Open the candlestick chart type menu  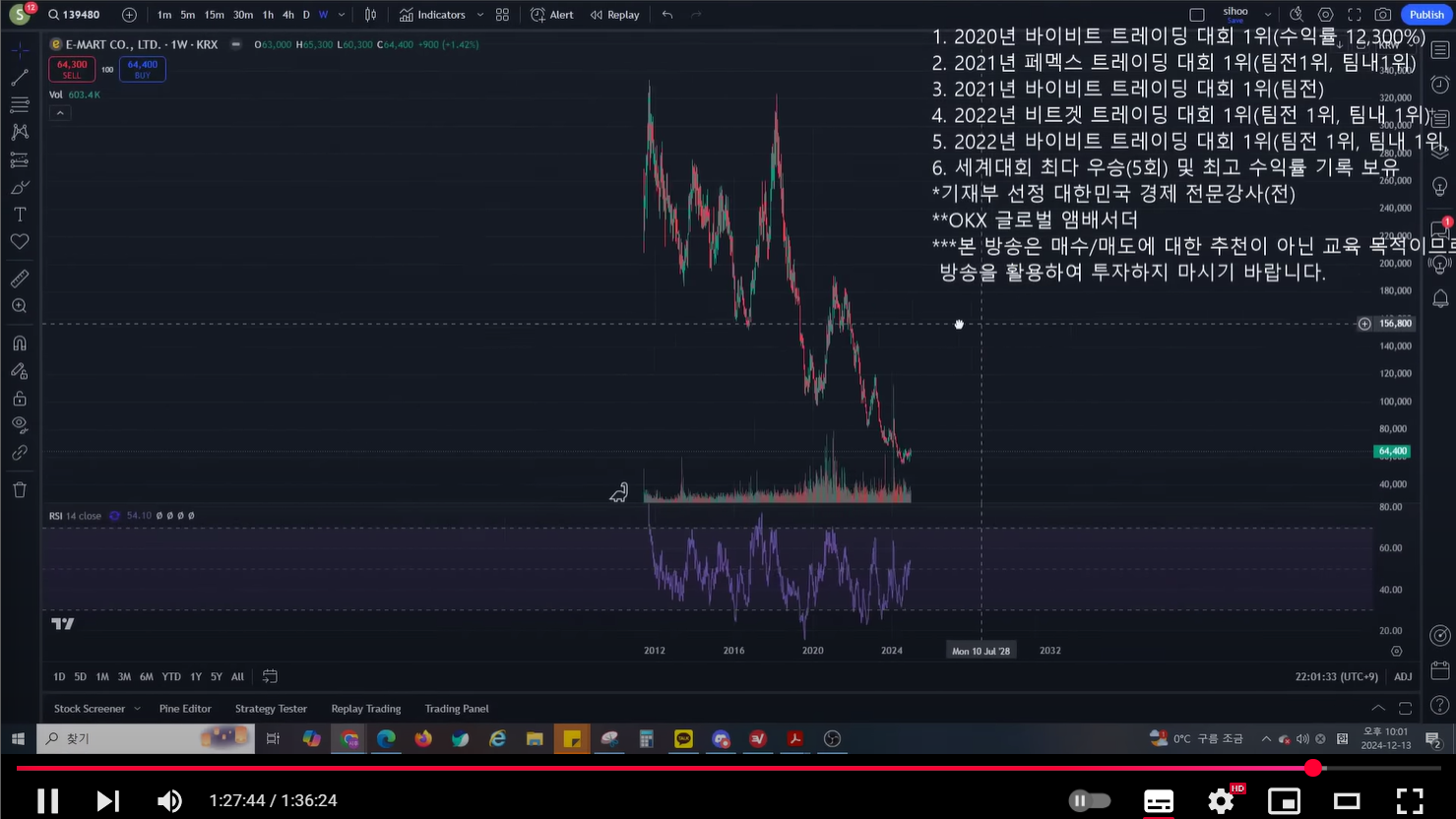coord(370,15)
